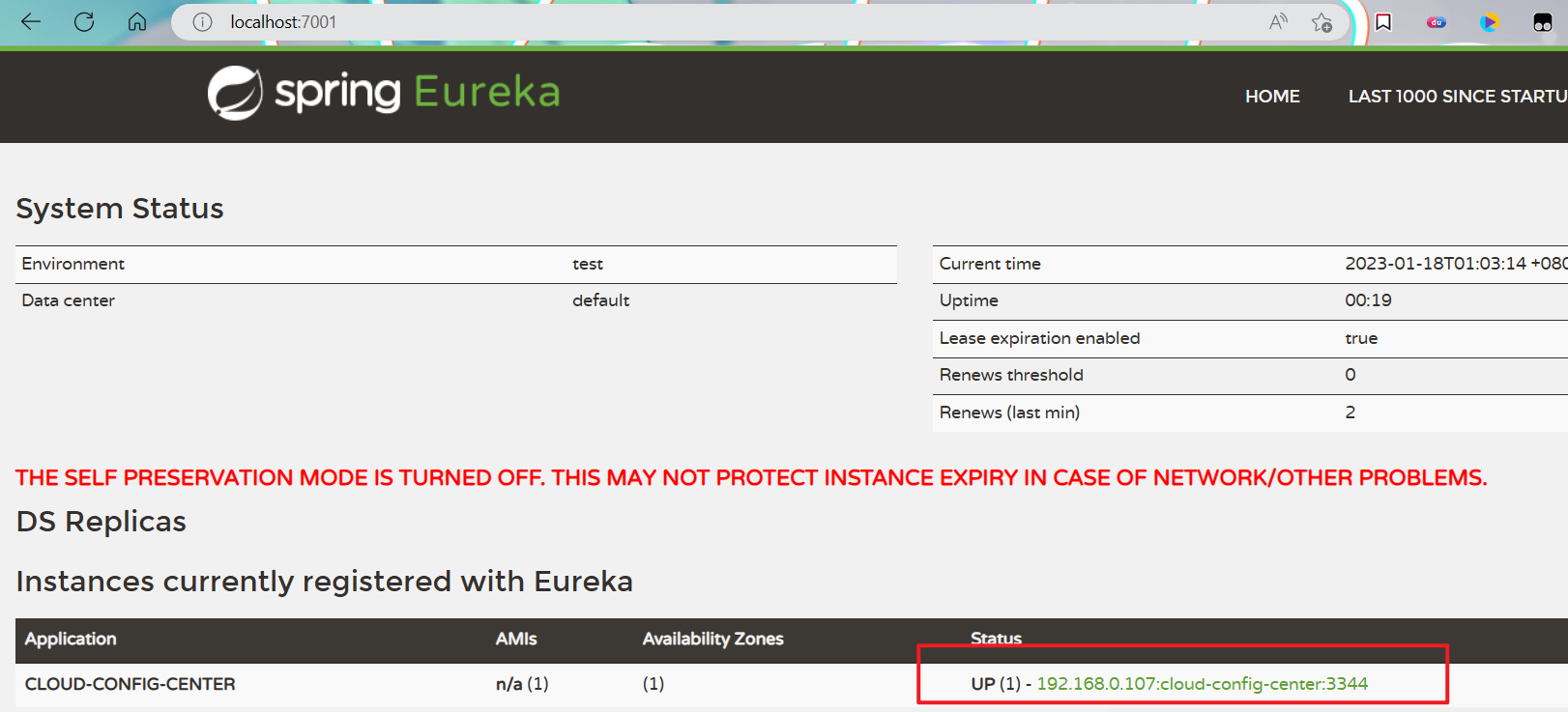Click the 'AMIs' column header
The height and width of the screenshot is (712, 1568).
pos(516,639)
